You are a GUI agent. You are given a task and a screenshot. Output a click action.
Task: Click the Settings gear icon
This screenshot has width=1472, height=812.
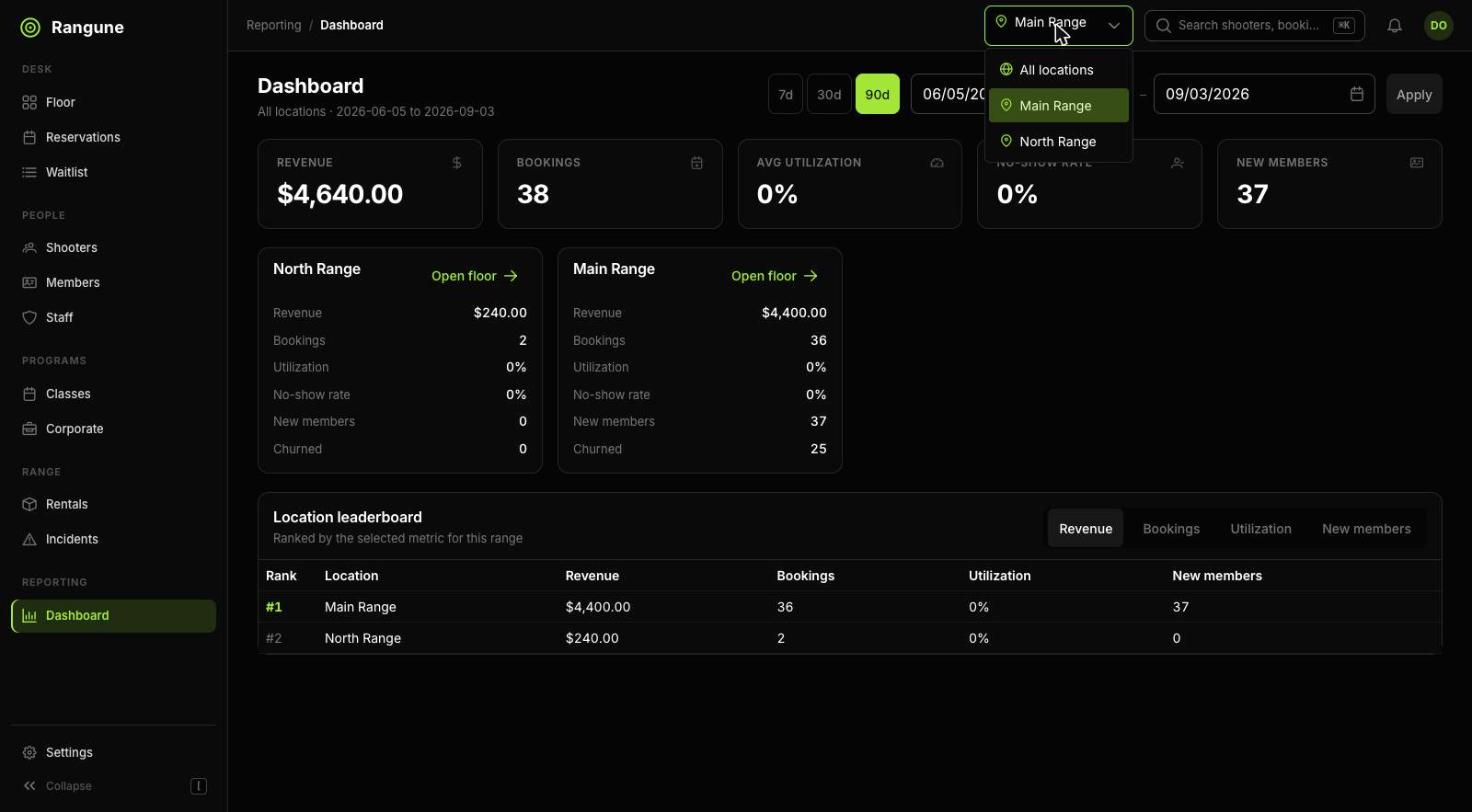30,752
